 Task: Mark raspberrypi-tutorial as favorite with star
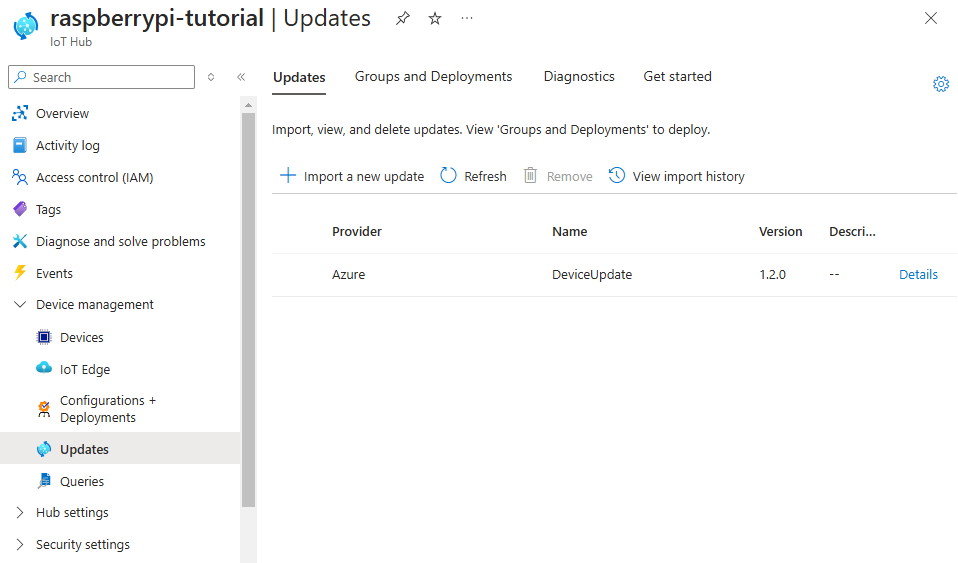point(435,18)
